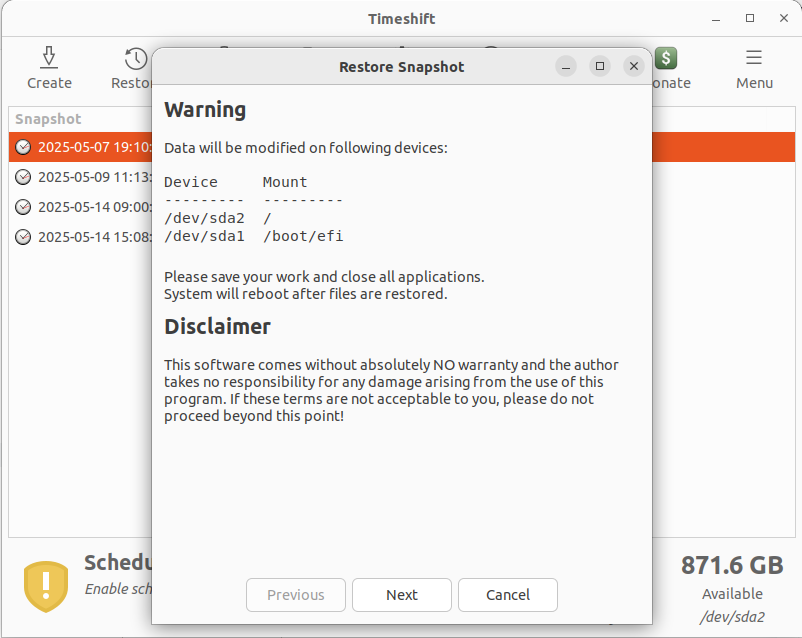Image resolution: width=802 pixels, height=638 pixels.
Task: Click clock icon of 2025-05-14 09:00 snapshot
Action: (23, 207)
